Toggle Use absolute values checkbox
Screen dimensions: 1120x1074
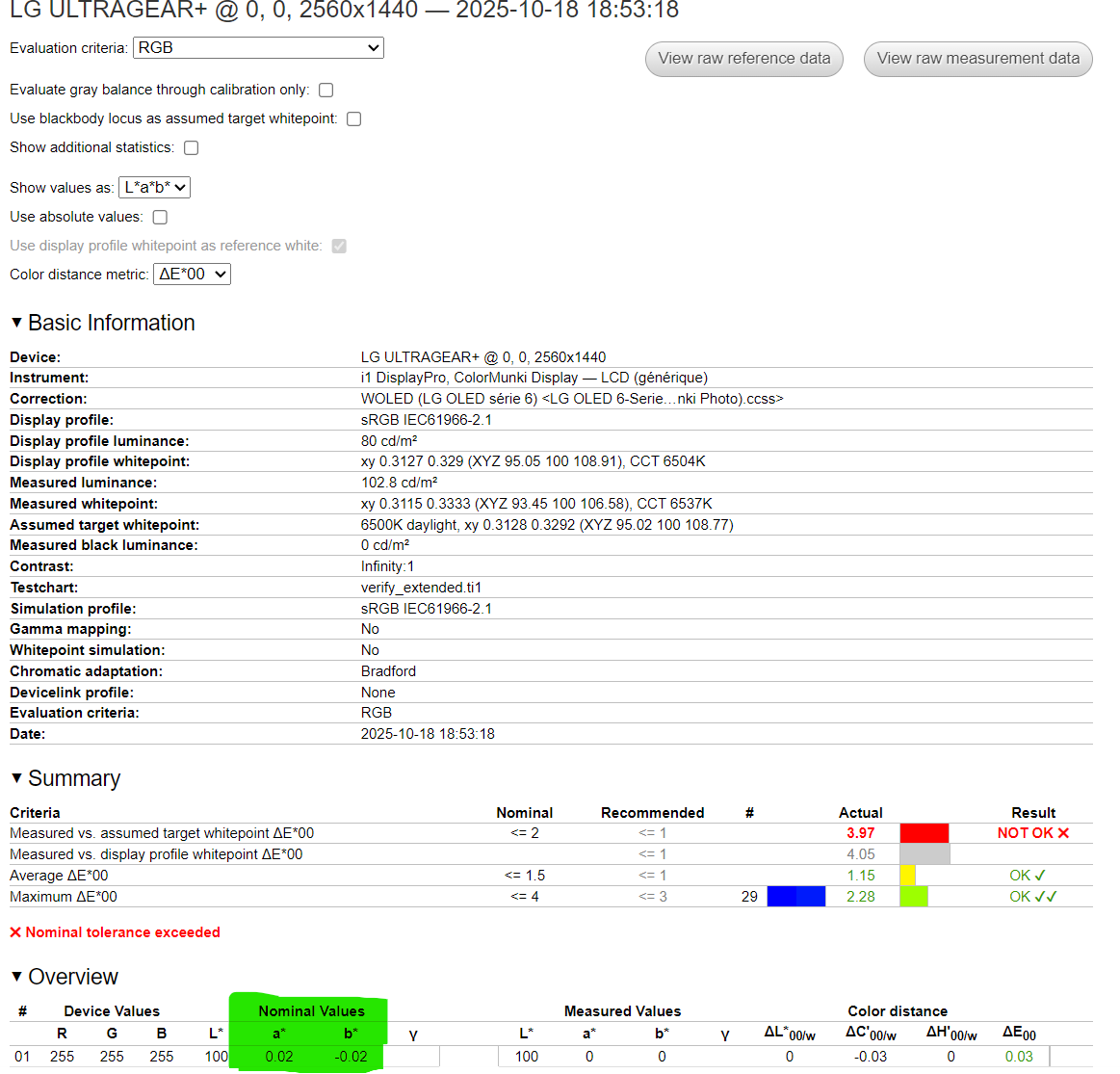[x=160, y=218]
